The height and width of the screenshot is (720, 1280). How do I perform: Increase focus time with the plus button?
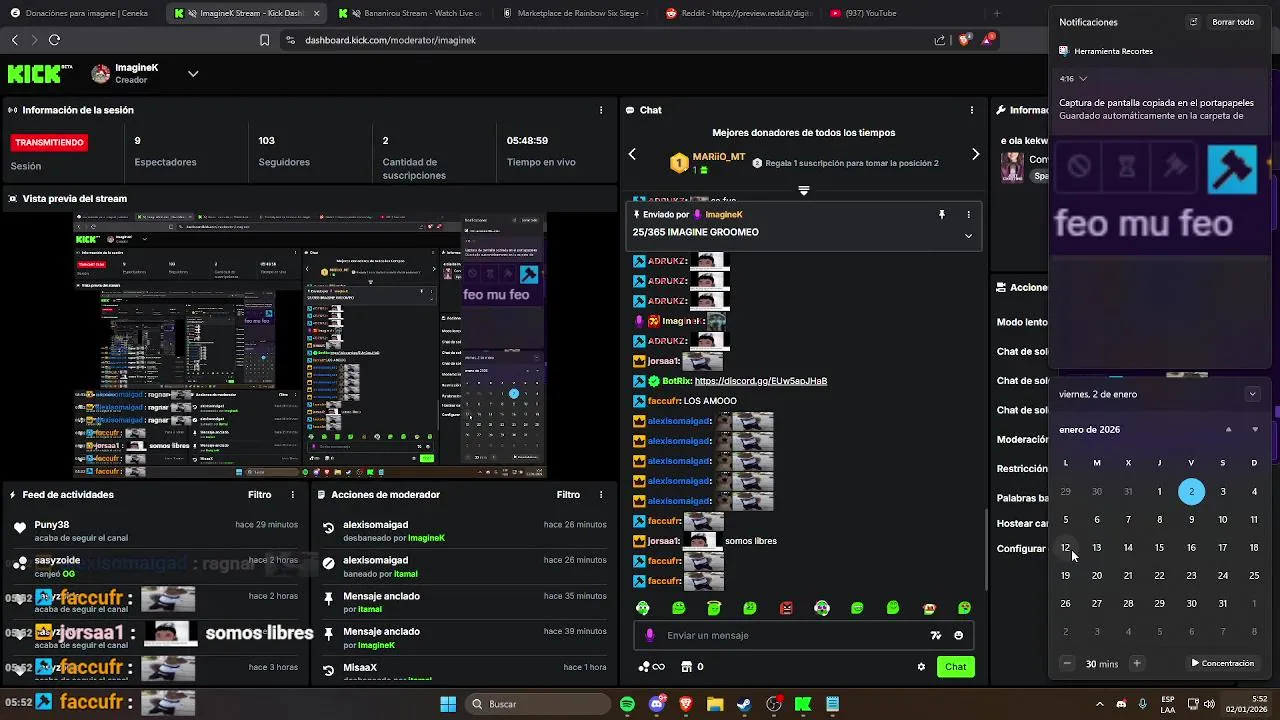tap(1136, 663)
